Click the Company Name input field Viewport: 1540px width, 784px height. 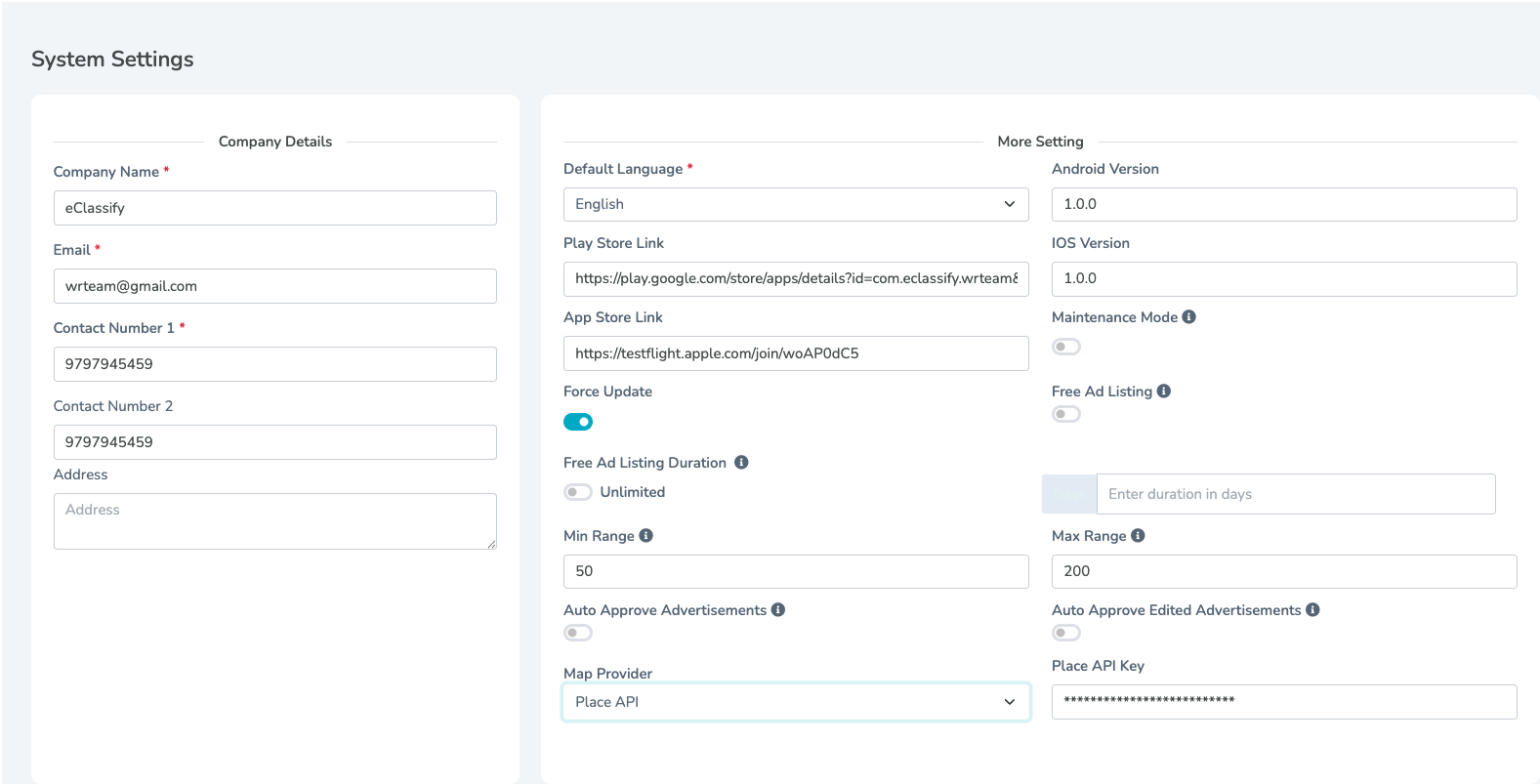pos(274,208)
